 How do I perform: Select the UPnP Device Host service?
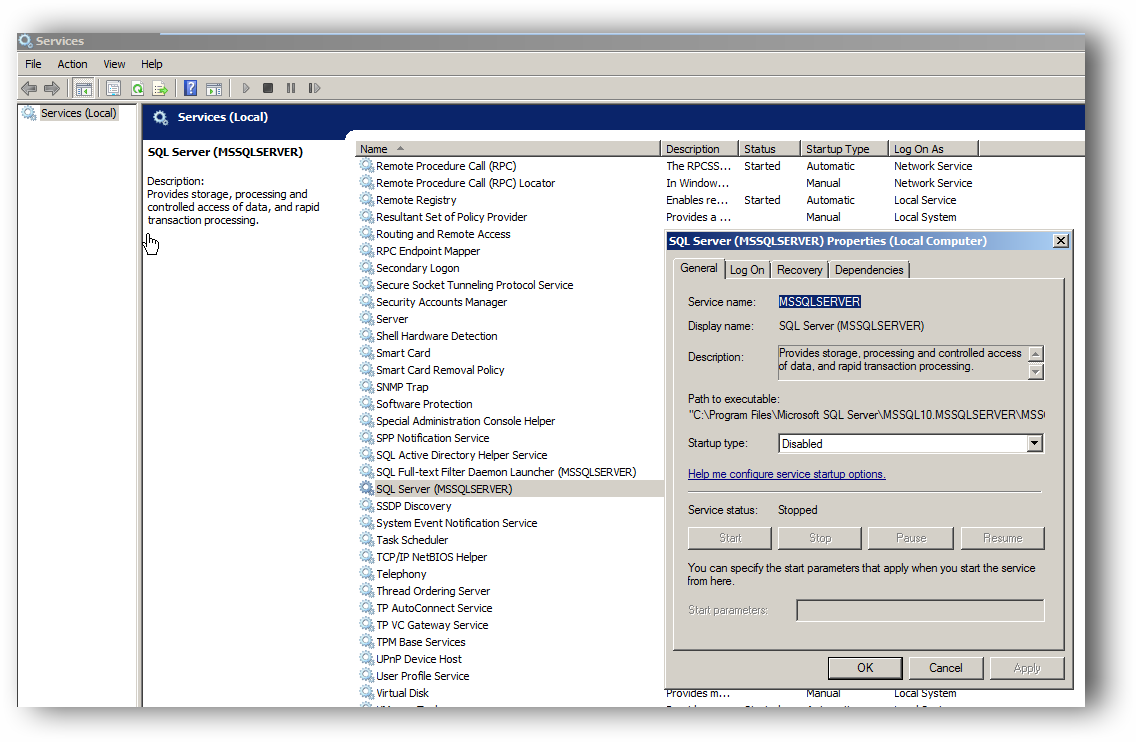coord(419,658)
